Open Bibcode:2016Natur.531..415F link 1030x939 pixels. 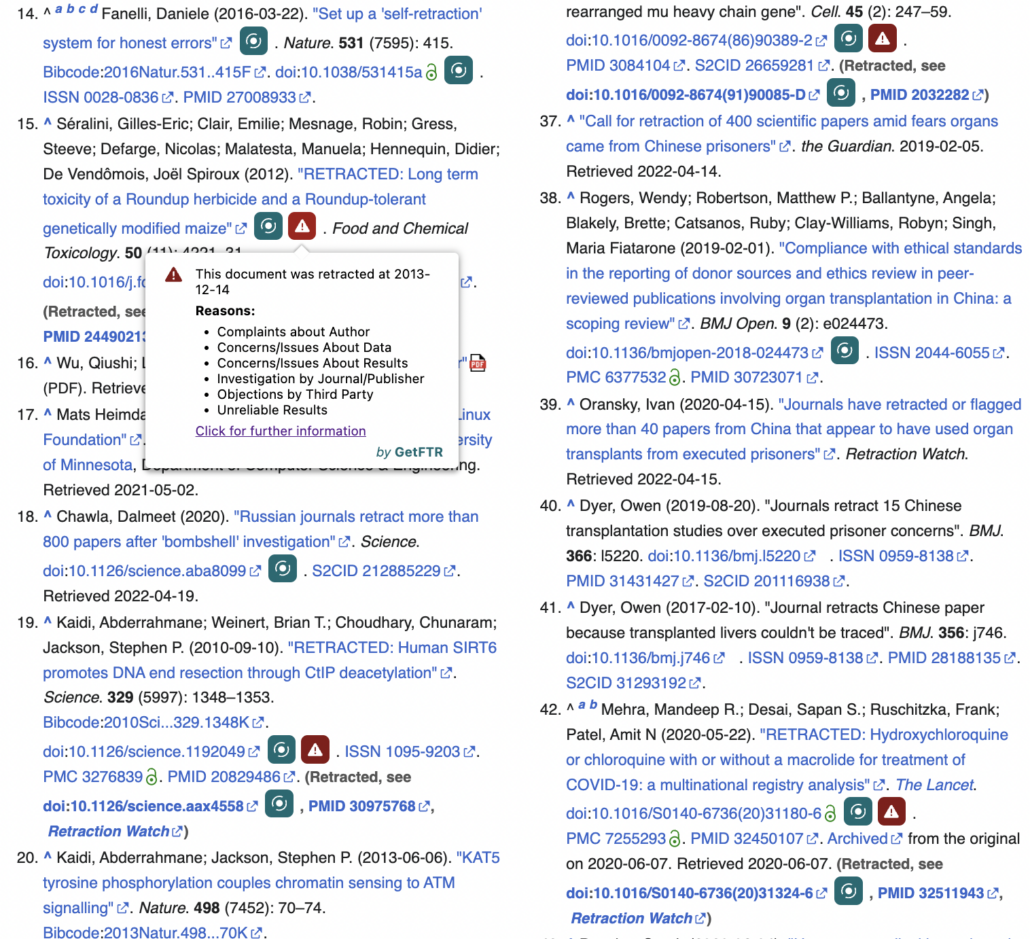click(154, 72)
